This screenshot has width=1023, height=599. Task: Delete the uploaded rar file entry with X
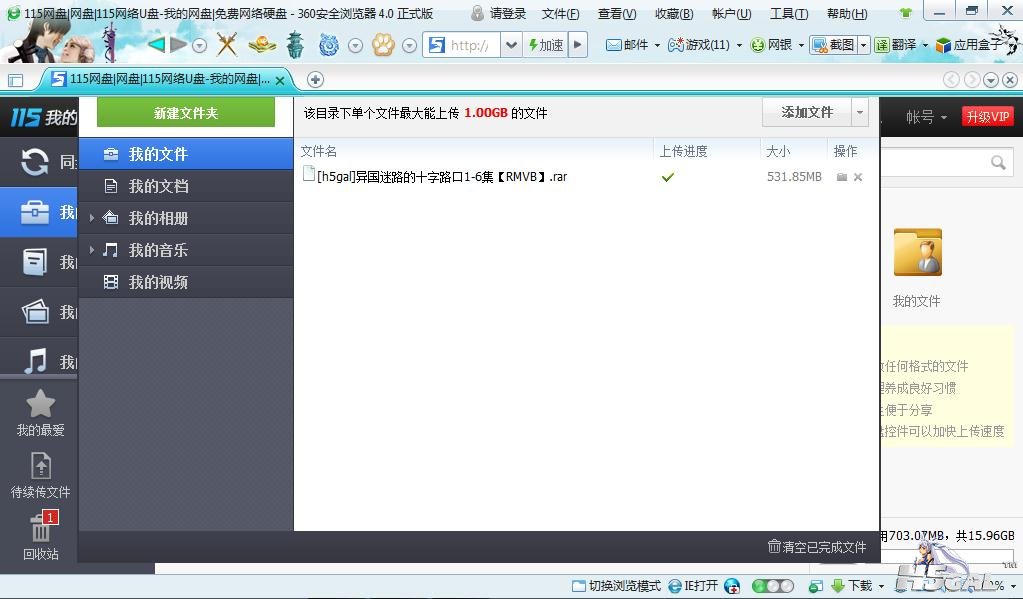pyautogui.click(x=858, y=177)
